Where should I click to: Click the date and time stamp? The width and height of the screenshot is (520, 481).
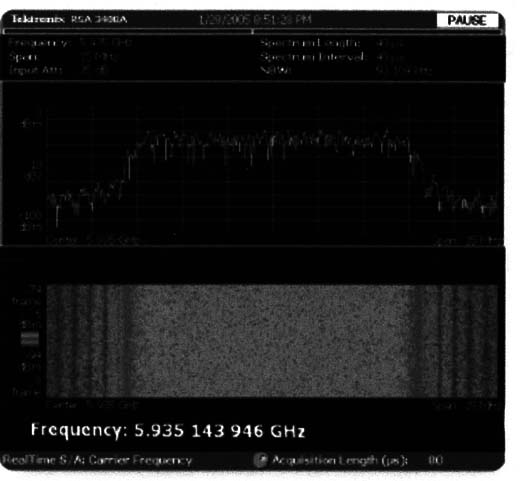tap(255, 20)
